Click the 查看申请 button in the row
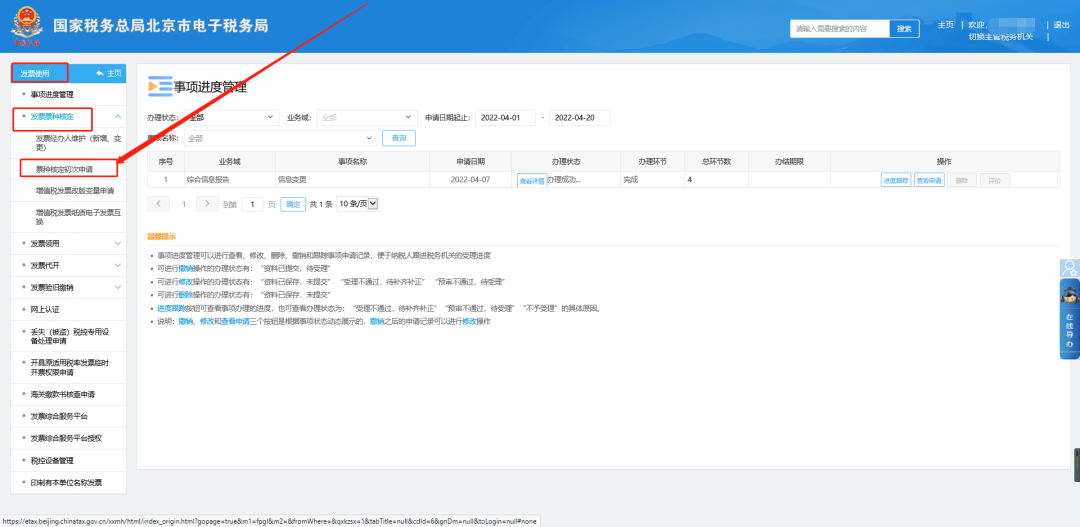The image size is (1080, 527). (929, 180)
